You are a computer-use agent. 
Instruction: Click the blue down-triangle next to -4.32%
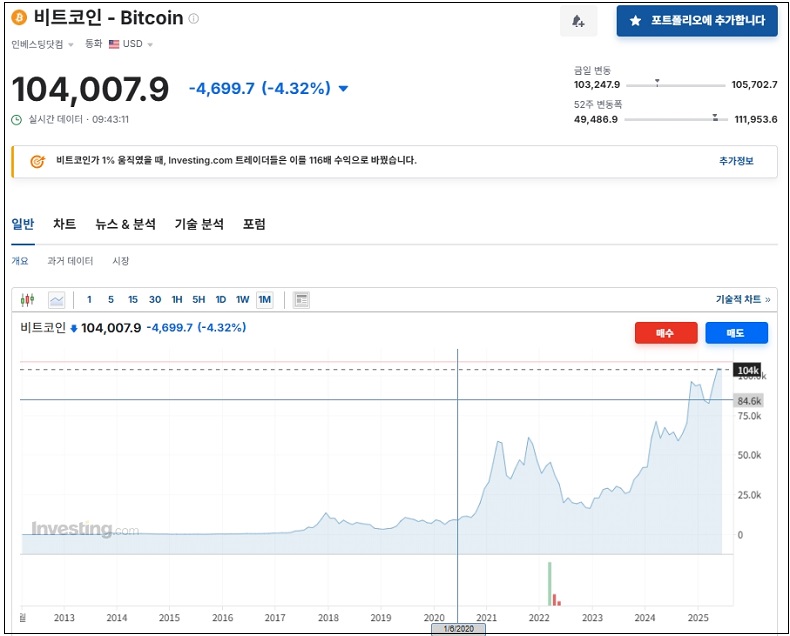pyautogui.click(x=343, y=89)
